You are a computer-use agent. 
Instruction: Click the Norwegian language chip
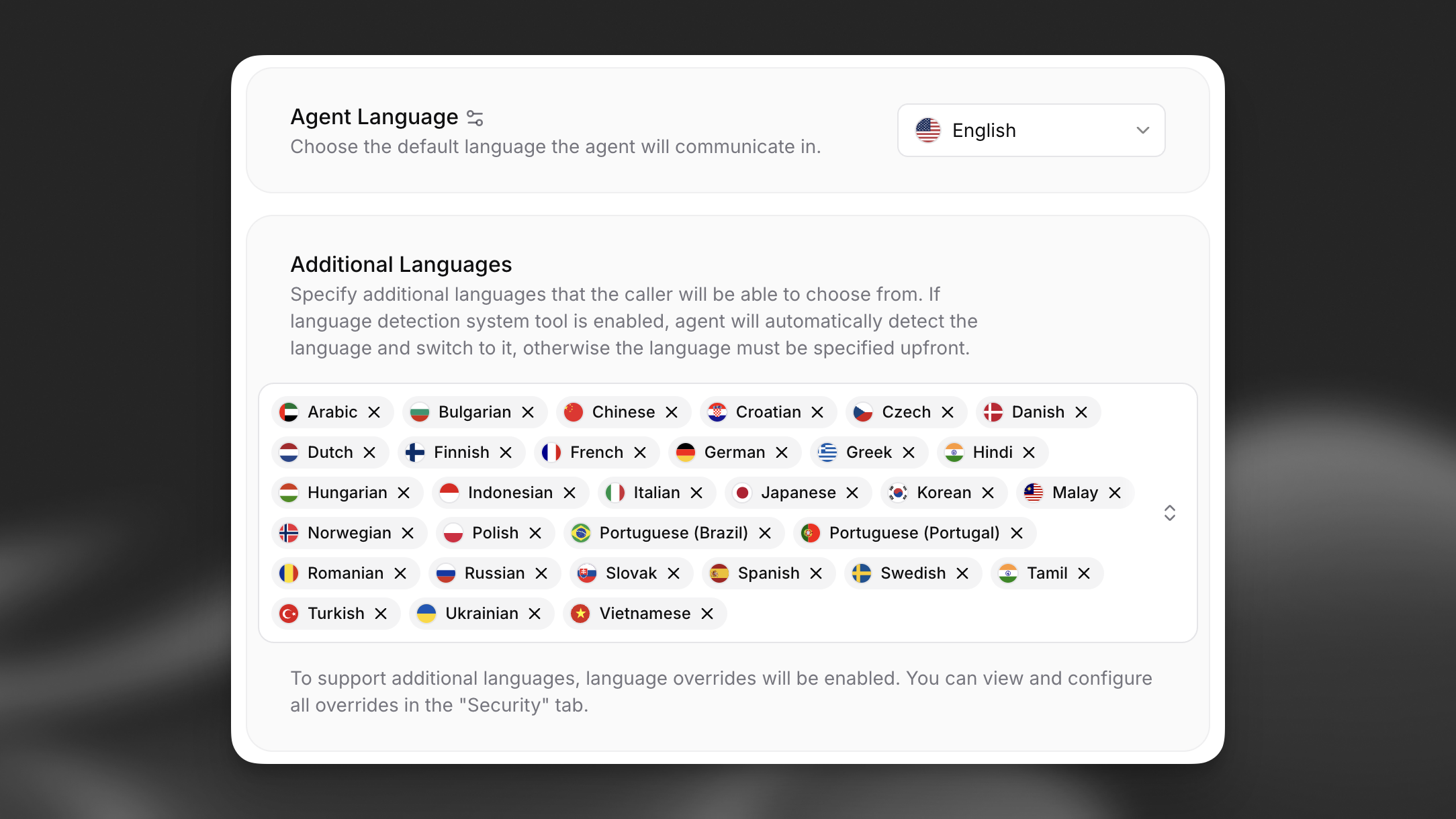click(x=349, y=532)
